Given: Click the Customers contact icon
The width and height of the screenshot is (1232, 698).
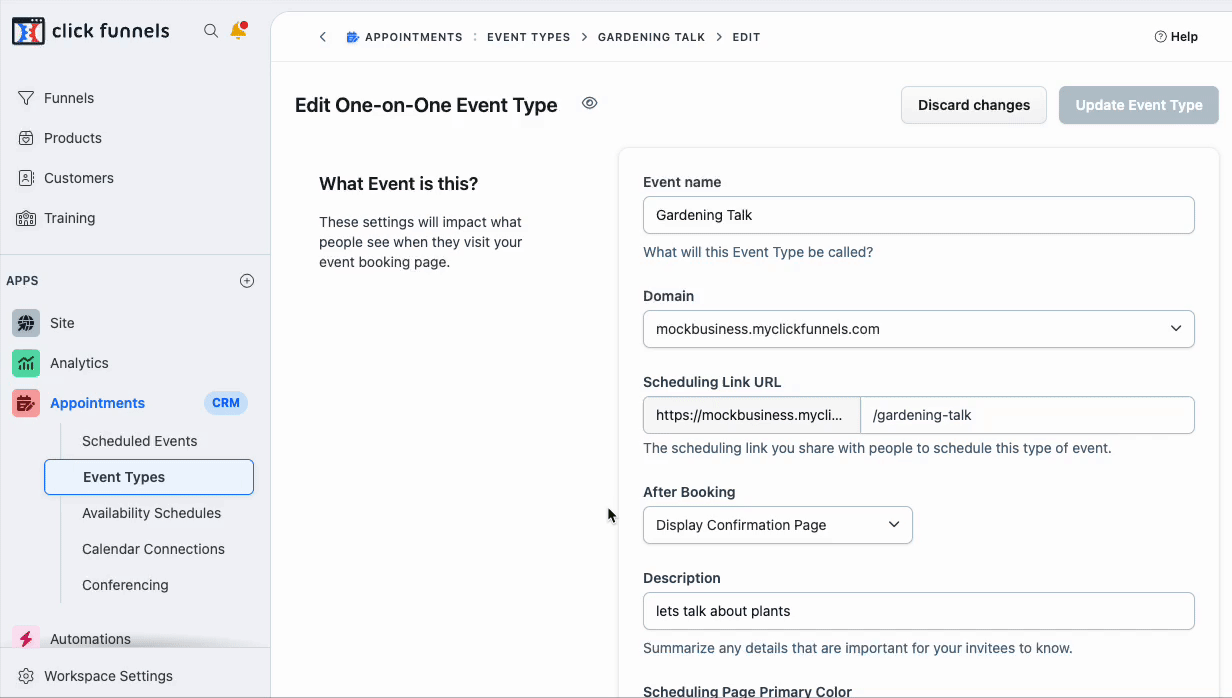Looking at the screenshot, I should [26, 178].
